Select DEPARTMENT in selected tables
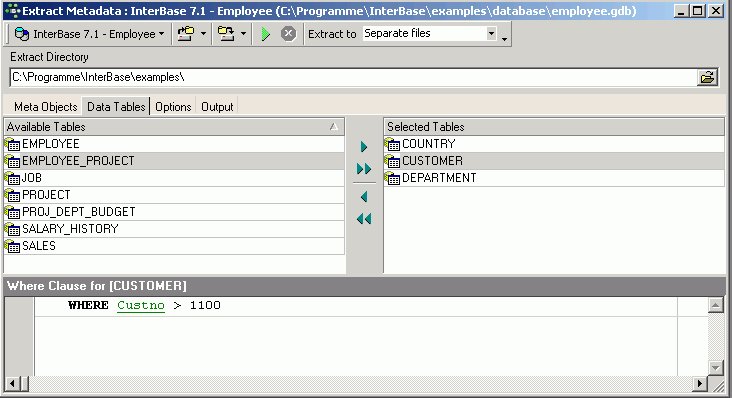The width and height of the screenshot is (732, 398). (x=554, y=178)
